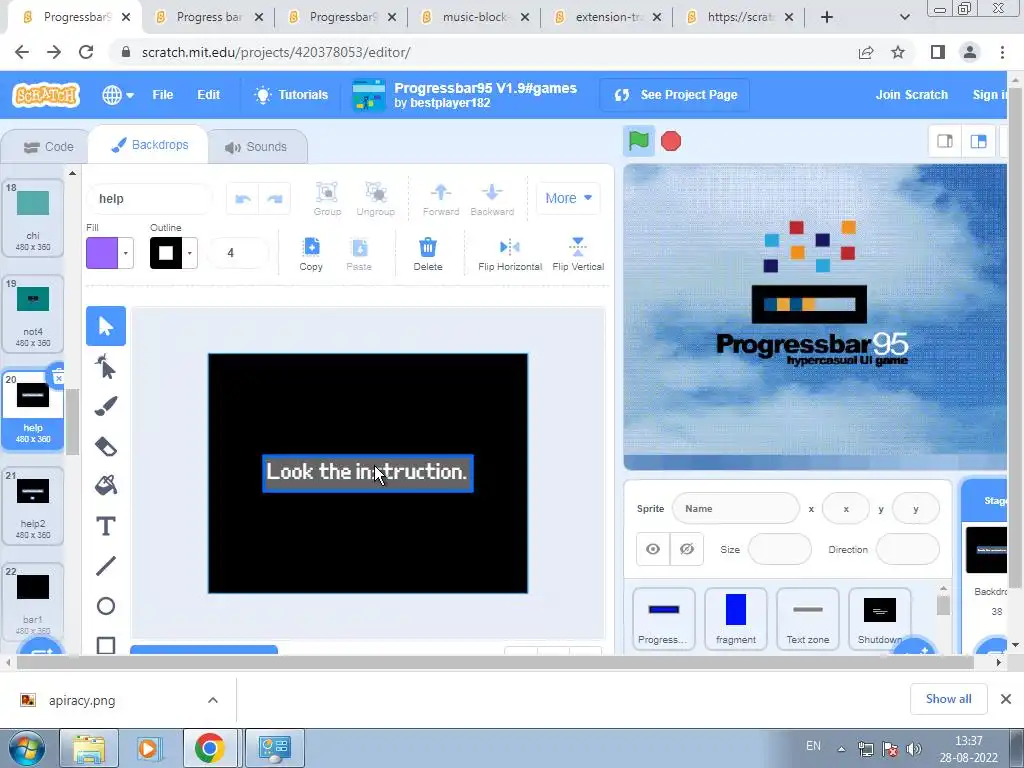Move object Forward
Image resolution: width=1024 pixels, height=768 pixels.
[441, 199]
